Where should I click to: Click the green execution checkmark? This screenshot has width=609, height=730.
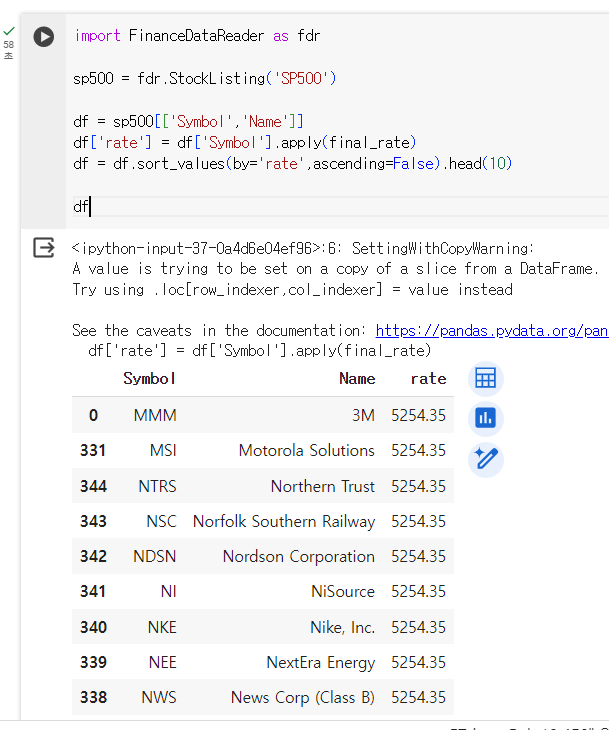pyautogui.click(x=9, y=31)
